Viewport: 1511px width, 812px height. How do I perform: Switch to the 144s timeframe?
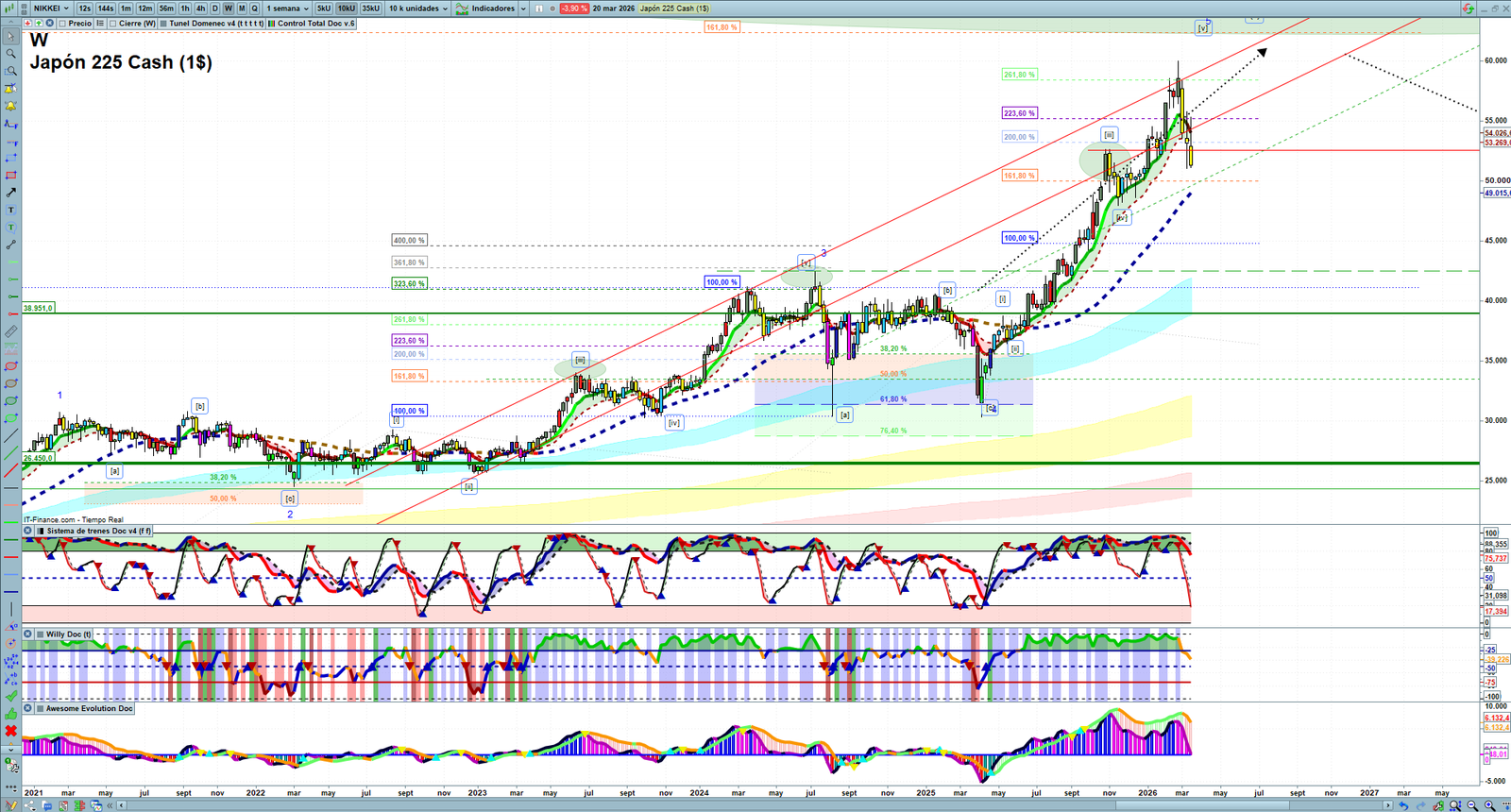[x=106, y=8]
